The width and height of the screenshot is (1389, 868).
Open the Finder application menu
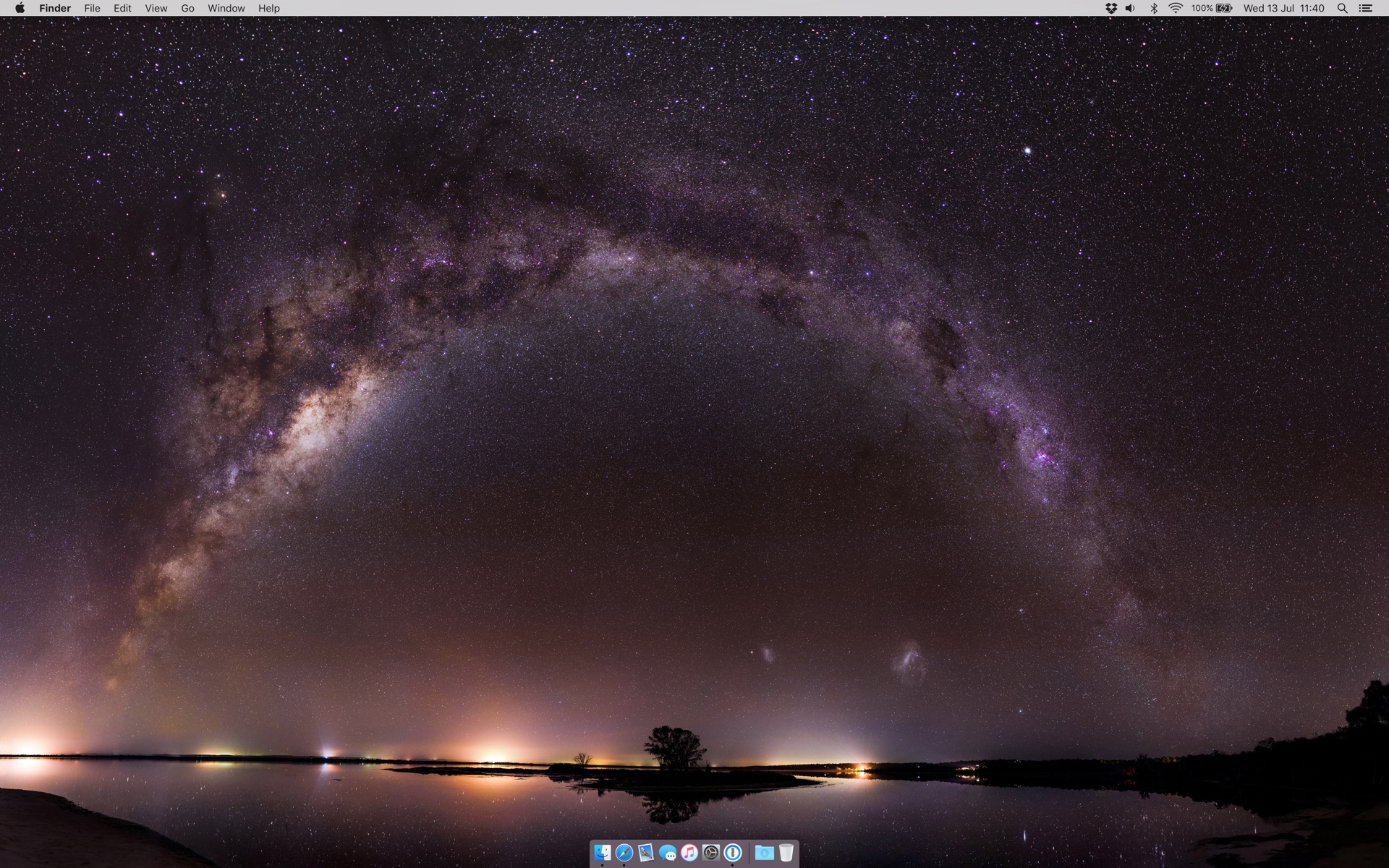(55, 8)
